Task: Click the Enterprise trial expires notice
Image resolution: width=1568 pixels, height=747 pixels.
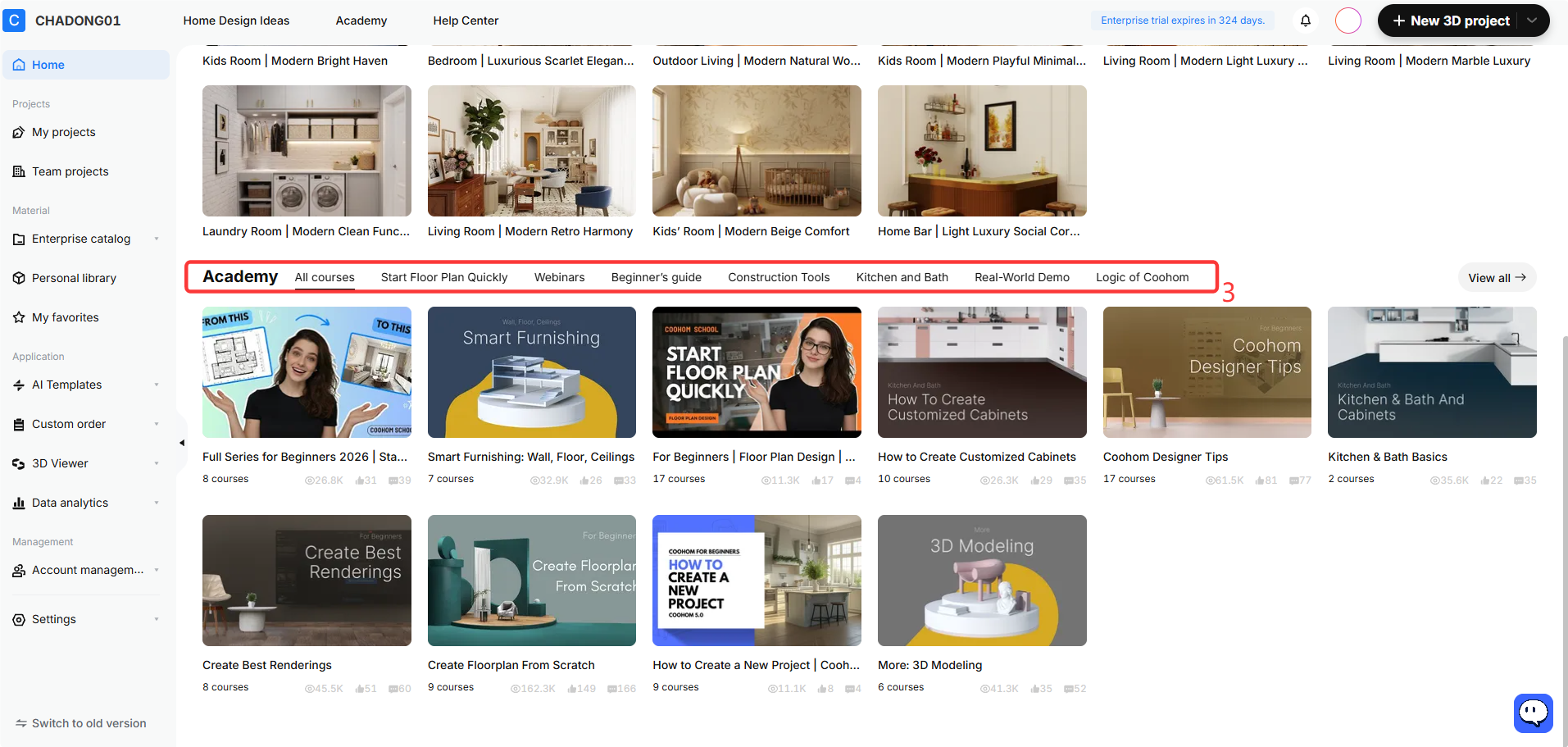Action: click(x=1183, y=20)
